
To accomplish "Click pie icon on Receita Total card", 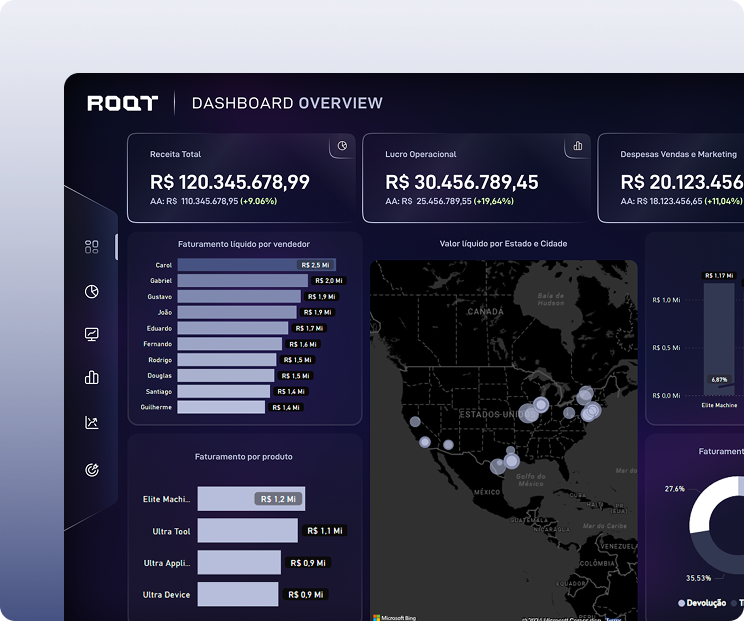I will click(x=342, y=146).
